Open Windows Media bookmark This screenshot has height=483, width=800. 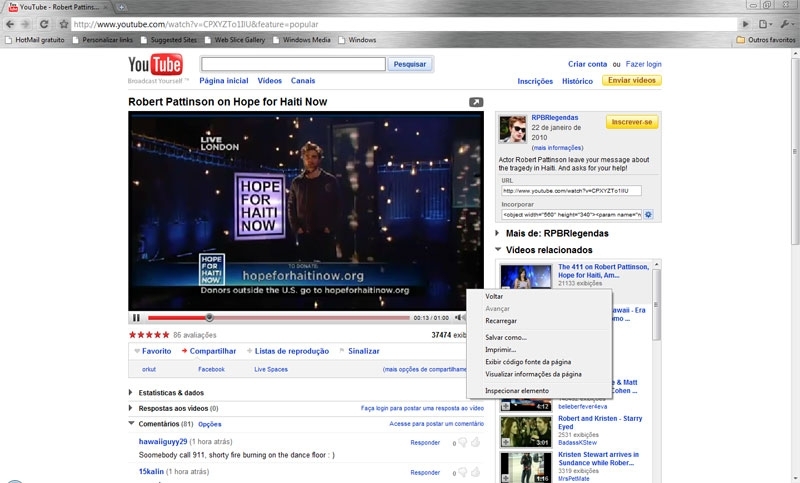tap(302, 40)
